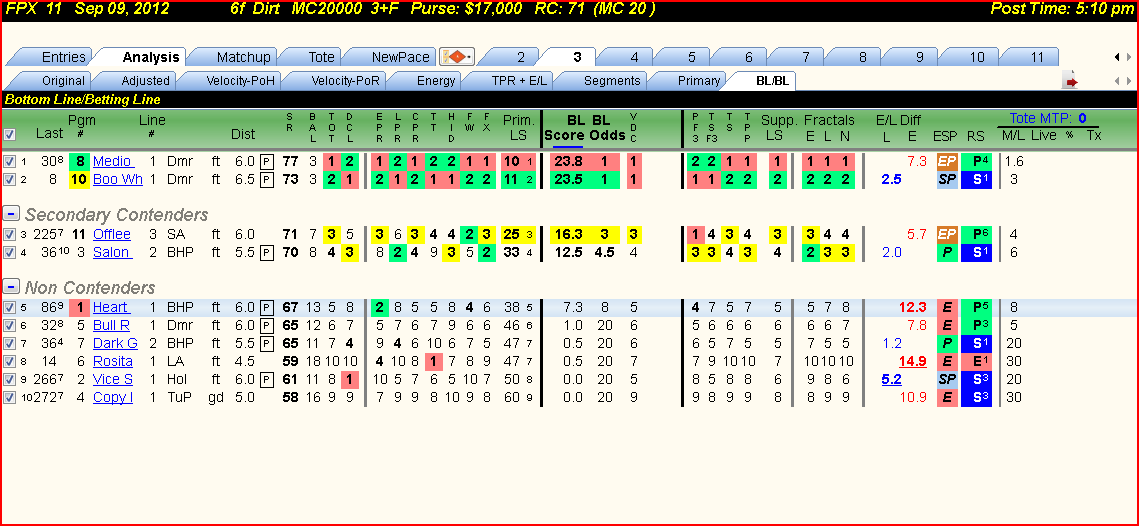The height and width of the screenshot is (526, 1139).
Task: Toggle the select-all checkbox in the header
Action: pyautogui.click(x=9, y=134)
